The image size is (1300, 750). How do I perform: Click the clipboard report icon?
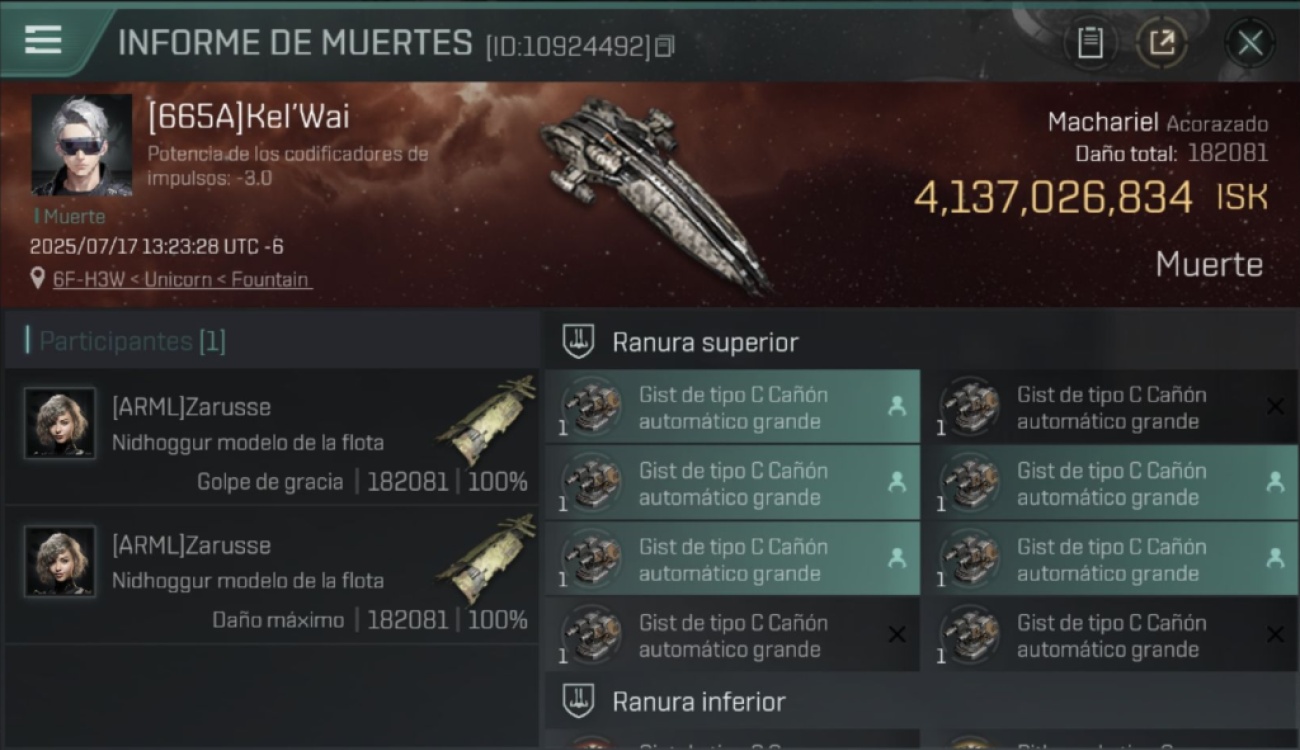point(1089,43)
